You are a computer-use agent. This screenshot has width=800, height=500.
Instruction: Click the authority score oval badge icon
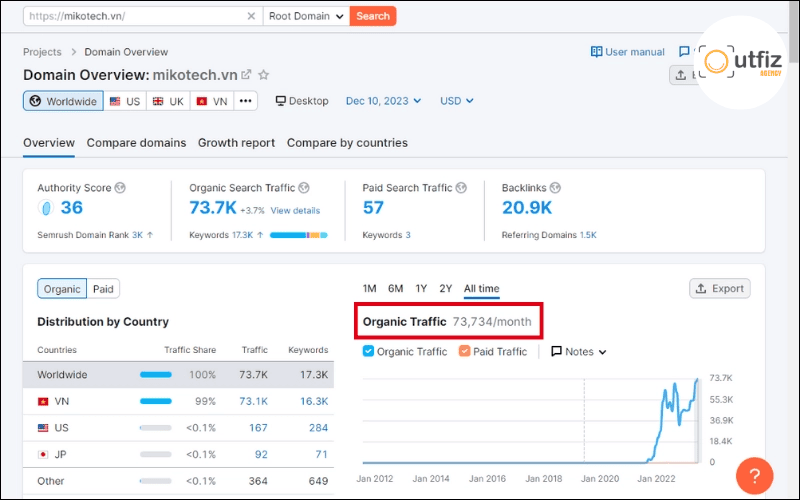pos(45,208)
